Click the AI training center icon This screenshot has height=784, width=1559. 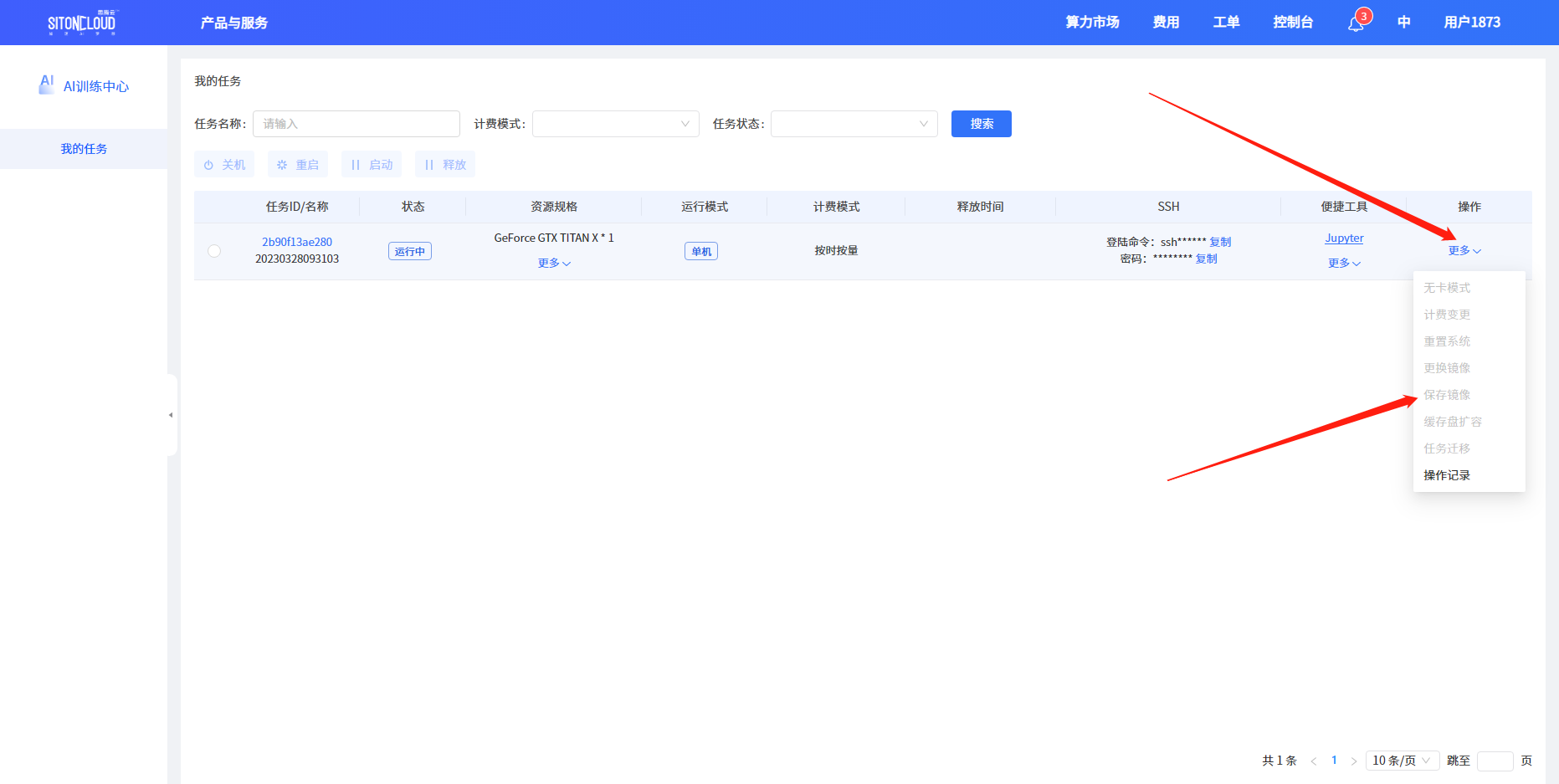pos(47,85)
